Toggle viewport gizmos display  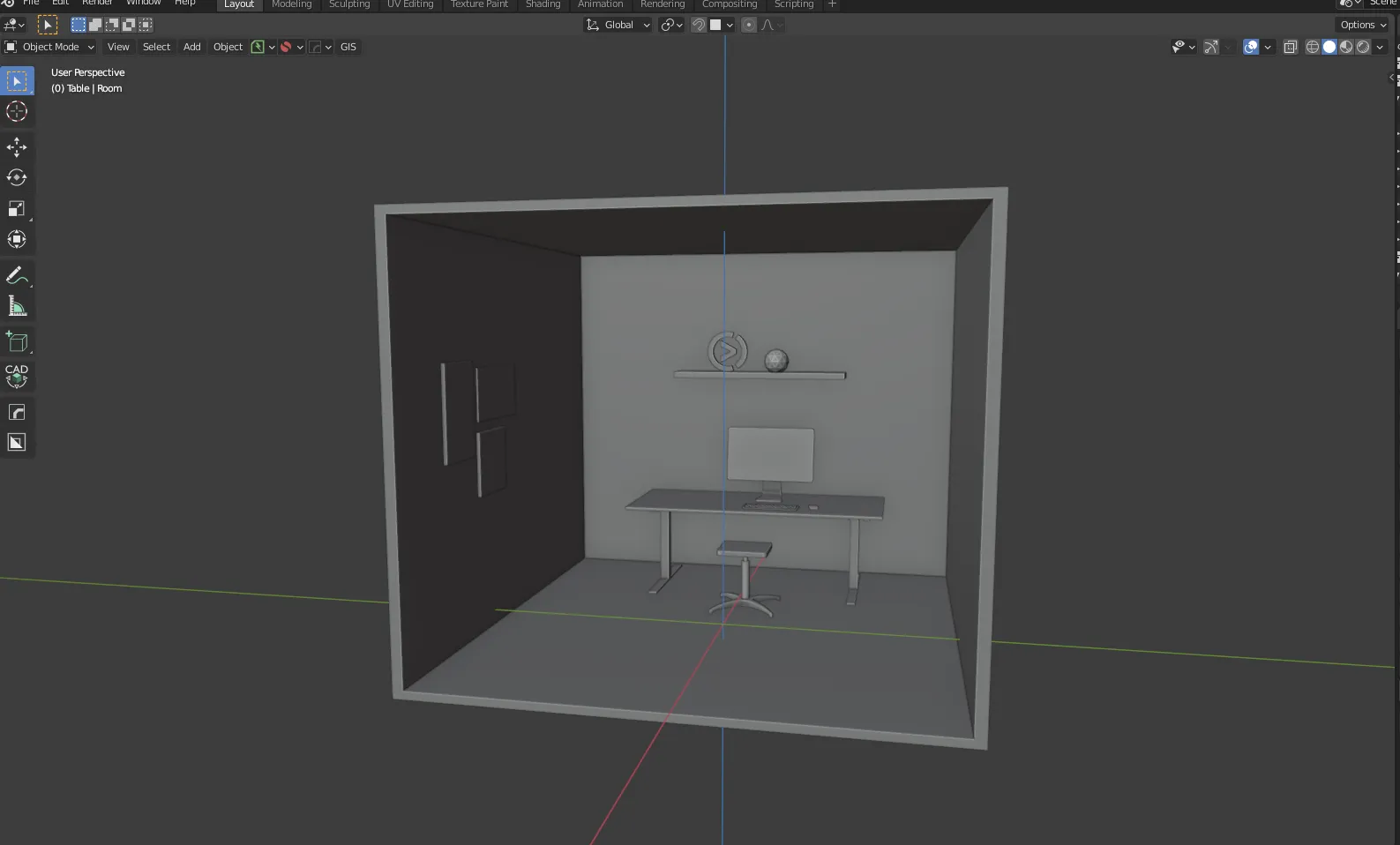pyautogui.click(x=1211, y=47)
